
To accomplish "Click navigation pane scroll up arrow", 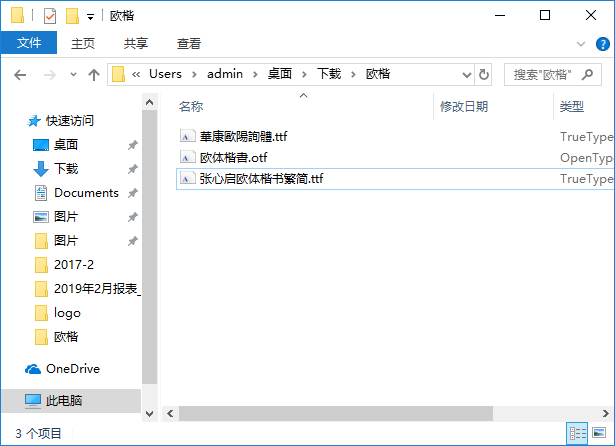I will click(x=149, y=102).
